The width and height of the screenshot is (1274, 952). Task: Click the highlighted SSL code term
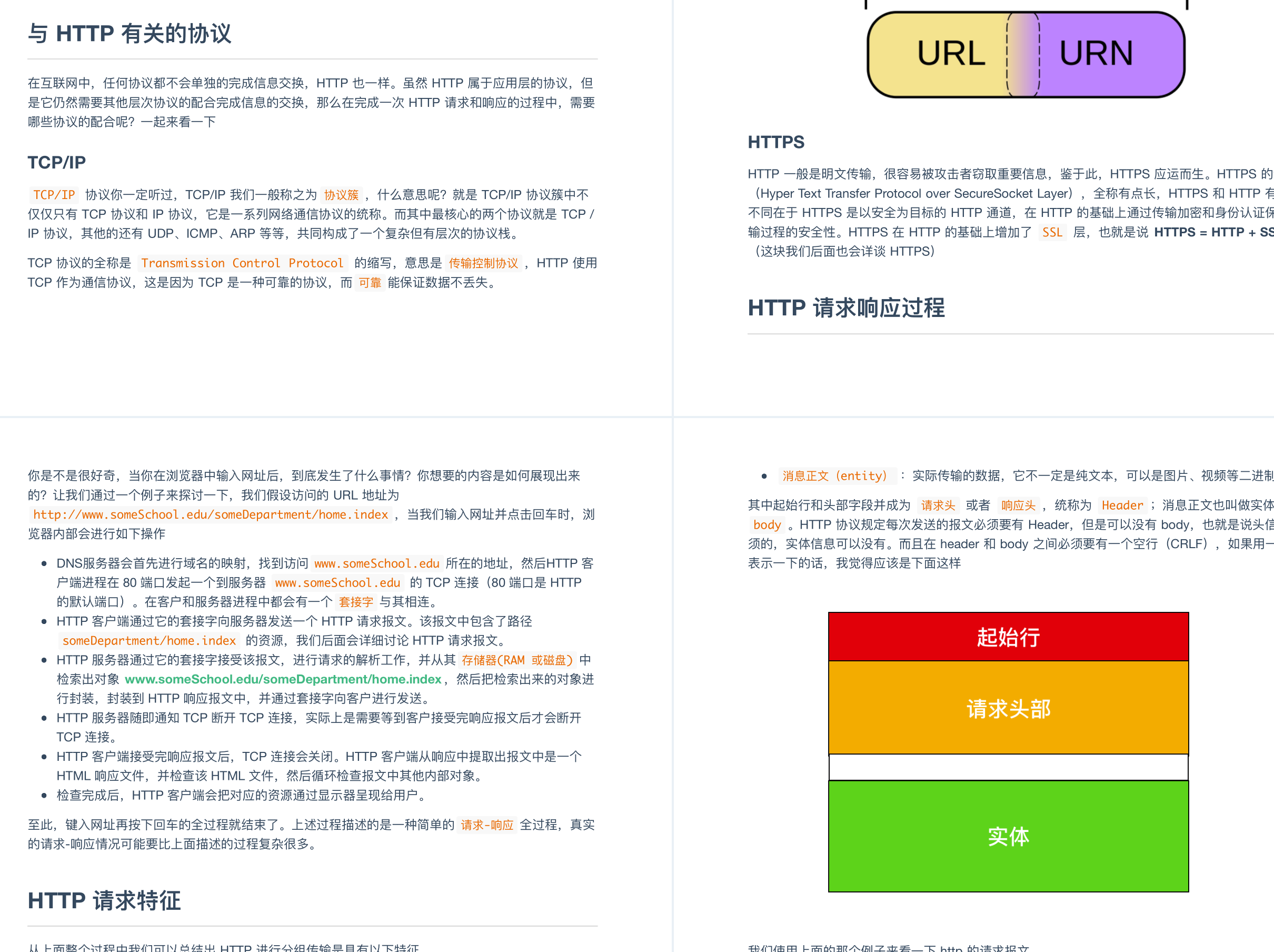(x=1052, y=232)
